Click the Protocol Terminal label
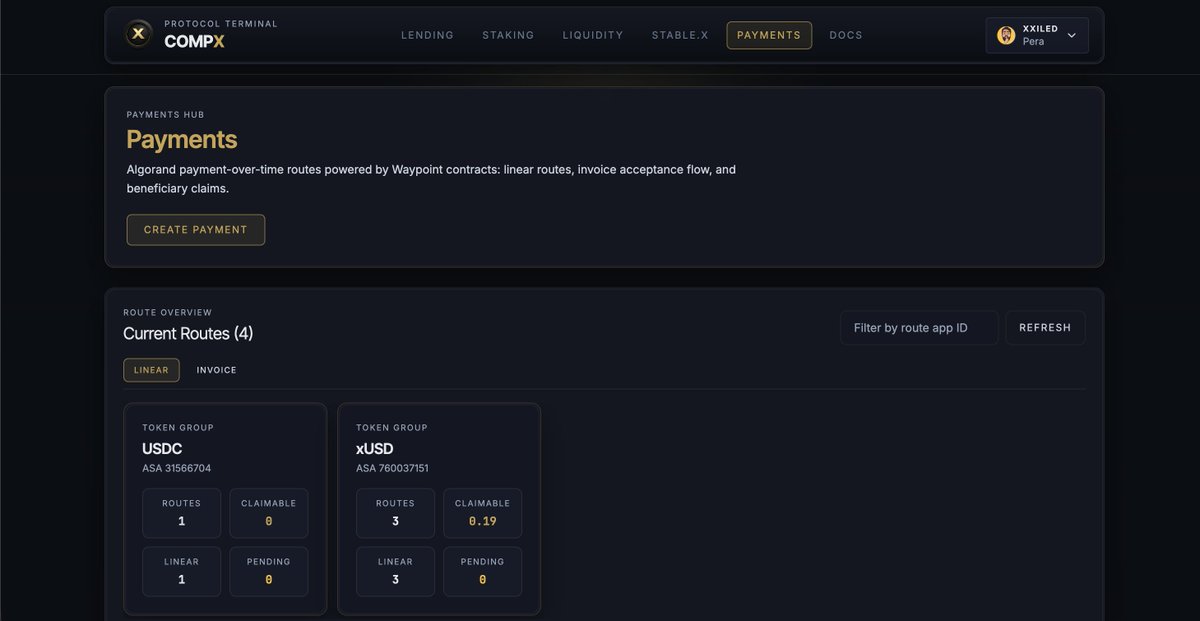Viewport: 1200px width, 621px height. point(221,24)
